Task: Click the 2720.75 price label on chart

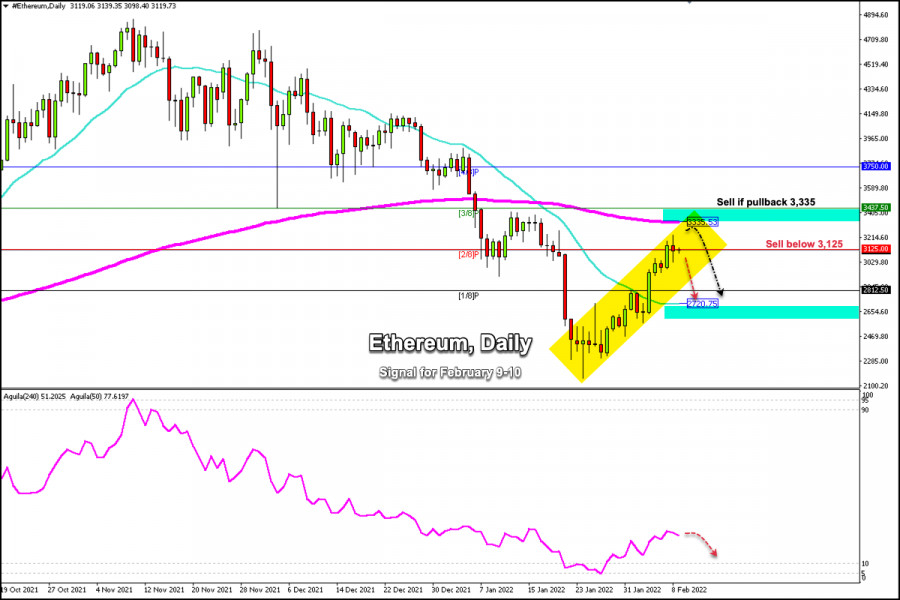Action: pos(702,303)
